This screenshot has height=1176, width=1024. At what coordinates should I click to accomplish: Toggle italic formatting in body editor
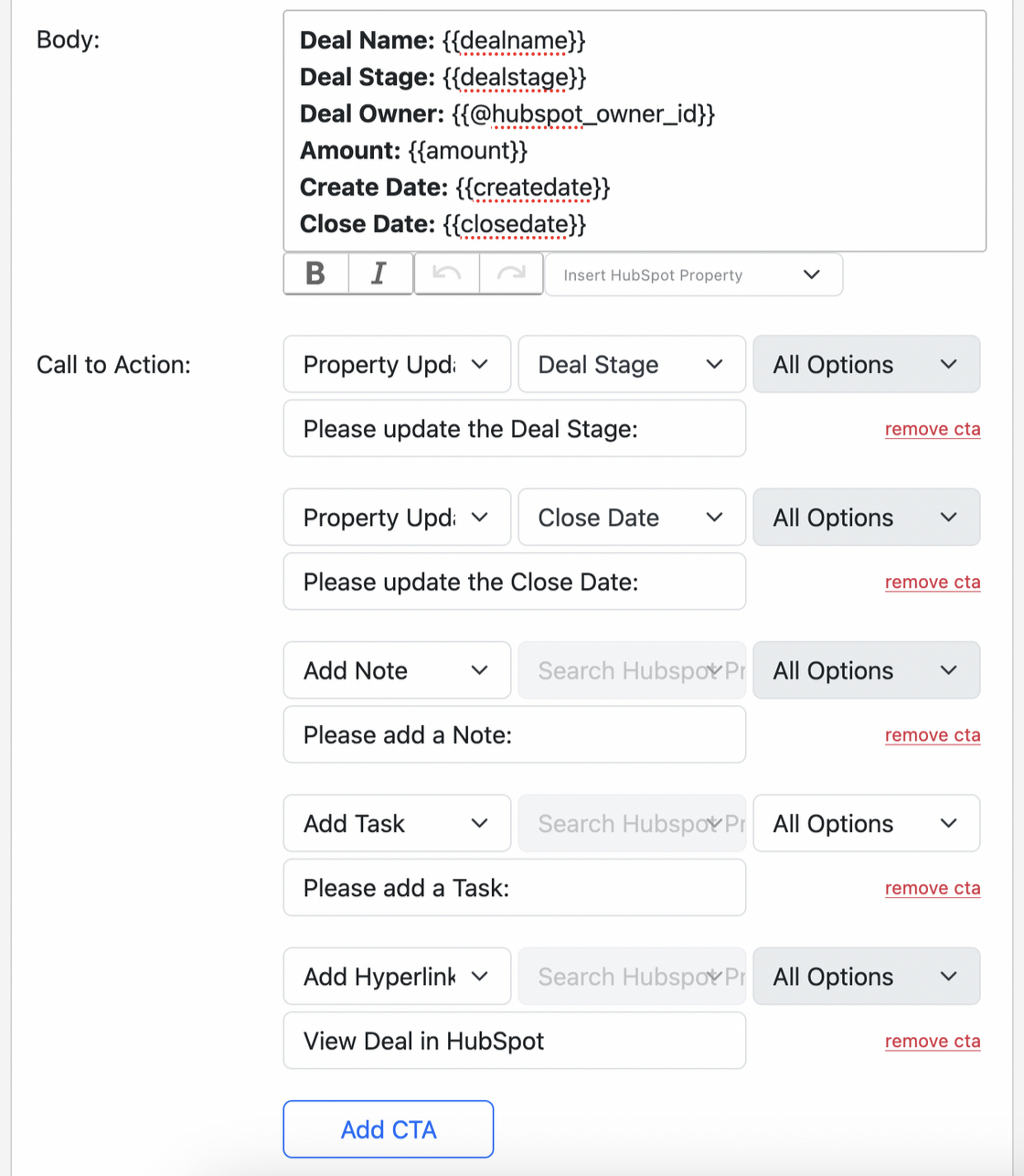click(380, 273)
